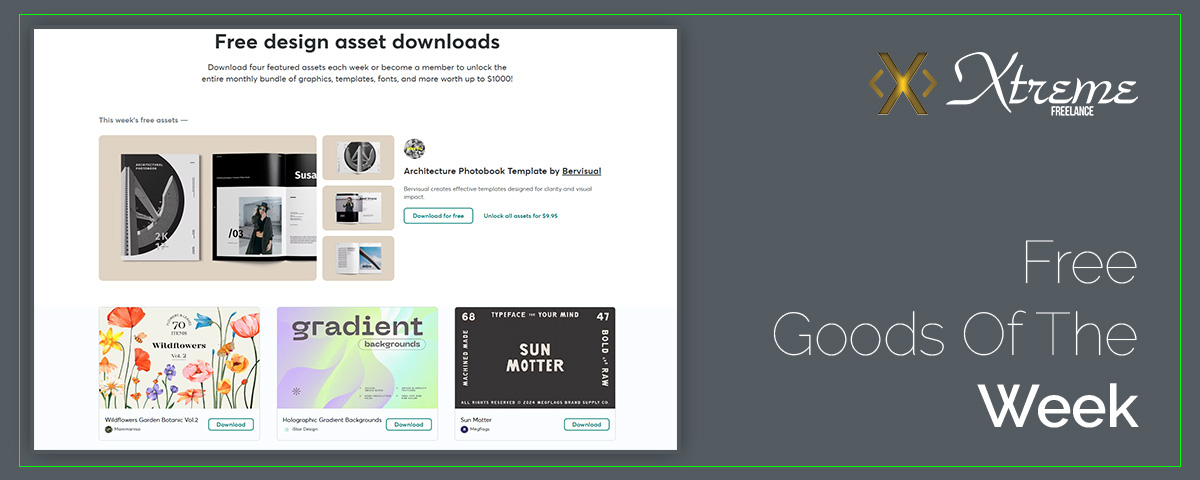Click the gold X Xtreme logo icon
Viewport: 1200px width, 480px height.
pos(902,84)
